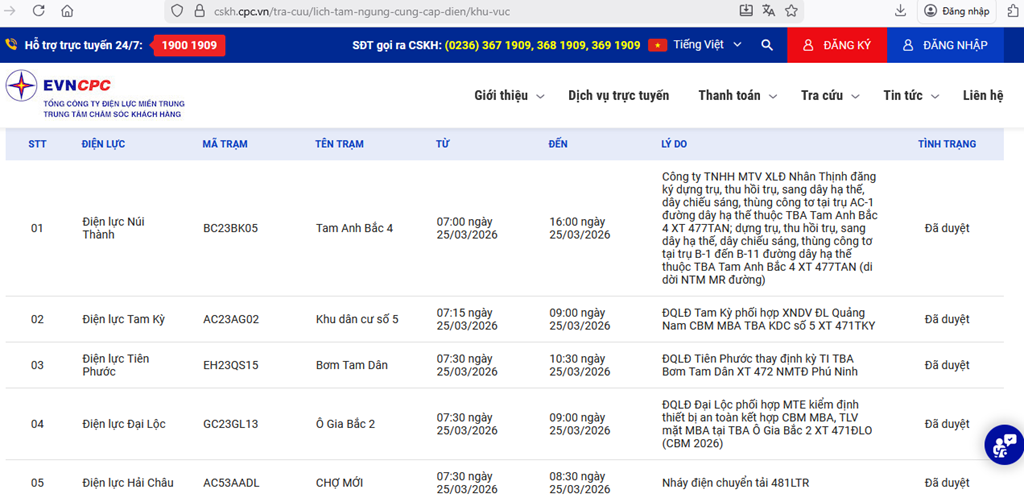This screenshot has height=498, width=1024.
Task: Reload the page with browser refresh icon
Action: (x=38, y=11)
